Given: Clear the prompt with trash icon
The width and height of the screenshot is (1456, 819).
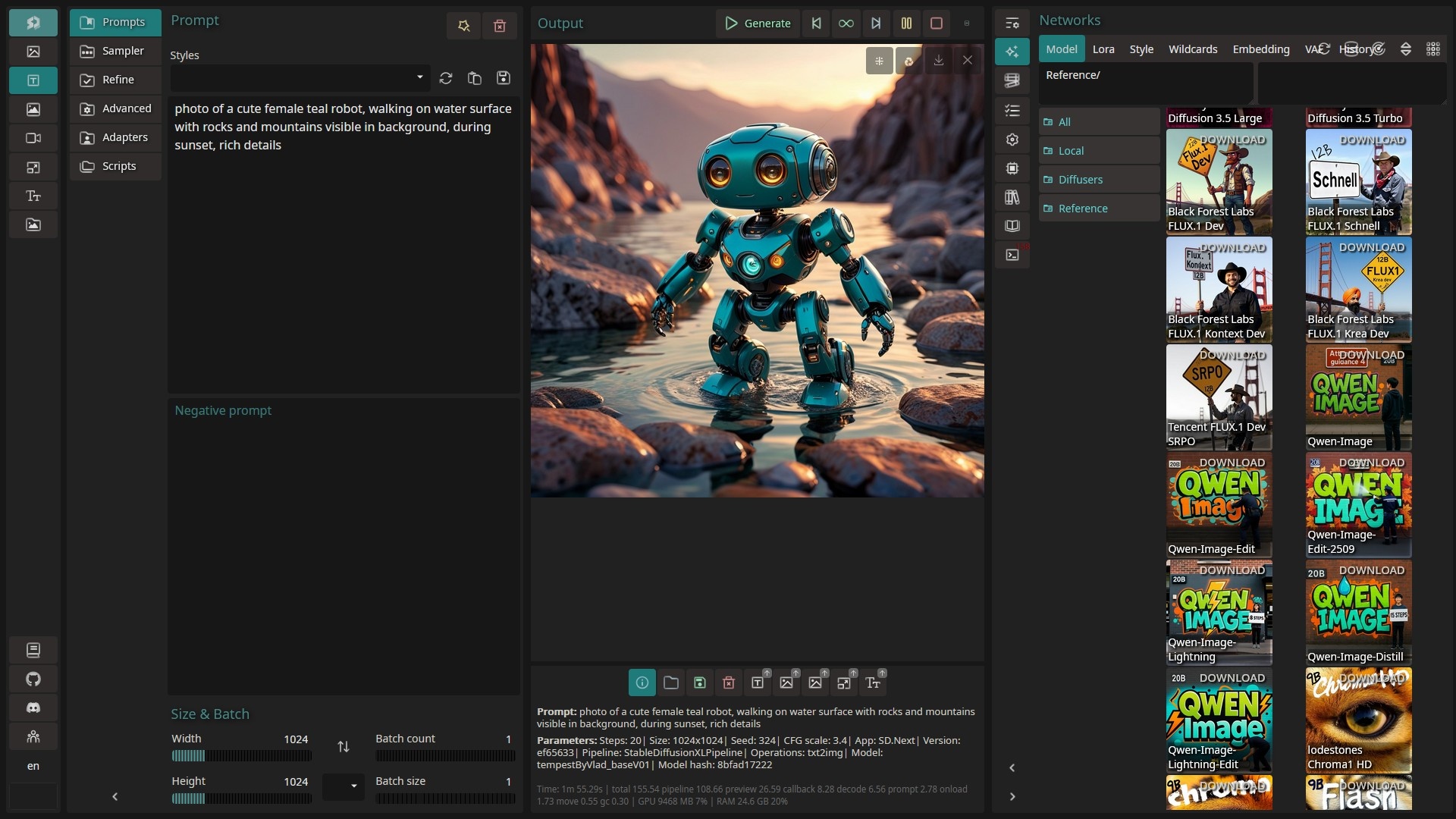Looking at the screenshot, I should pyautogui.click(x=500, y=26).
